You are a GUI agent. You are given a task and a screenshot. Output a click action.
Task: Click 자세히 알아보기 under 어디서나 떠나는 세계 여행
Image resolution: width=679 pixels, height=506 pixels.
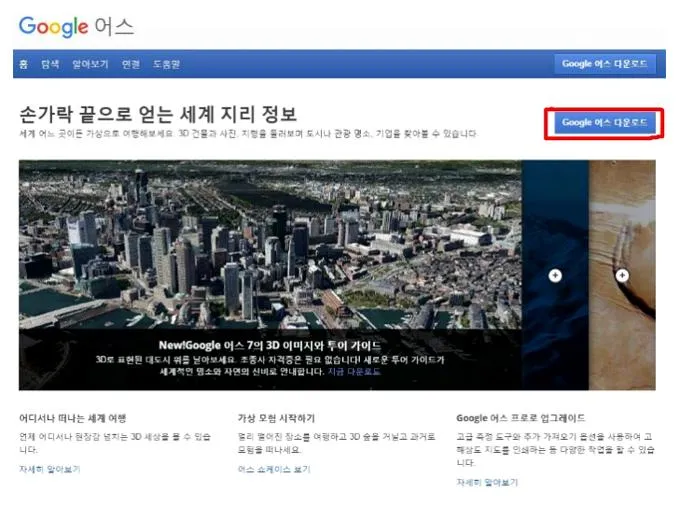tap(49, 469)
